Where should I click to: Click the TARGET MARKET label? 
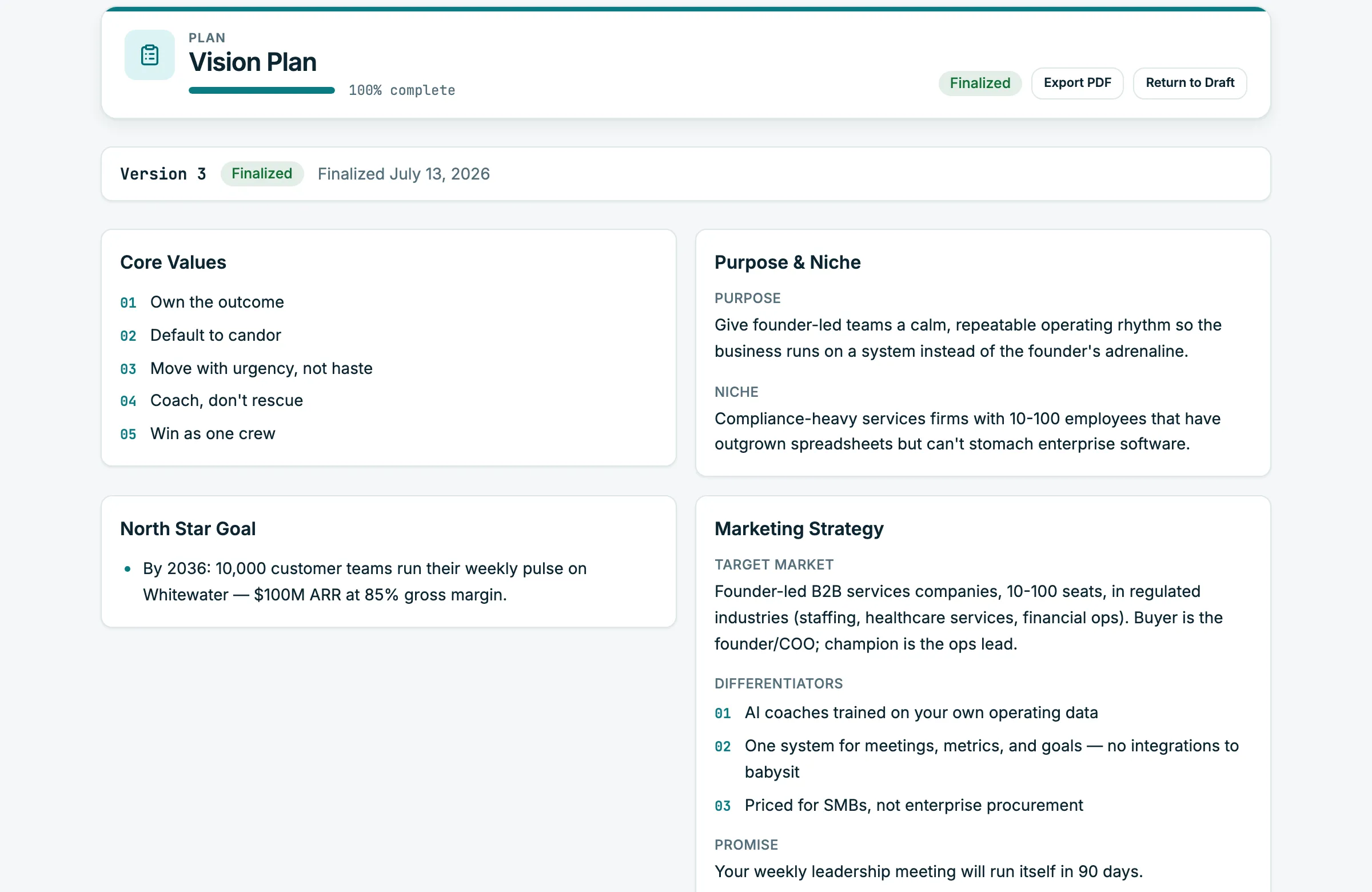773,564
